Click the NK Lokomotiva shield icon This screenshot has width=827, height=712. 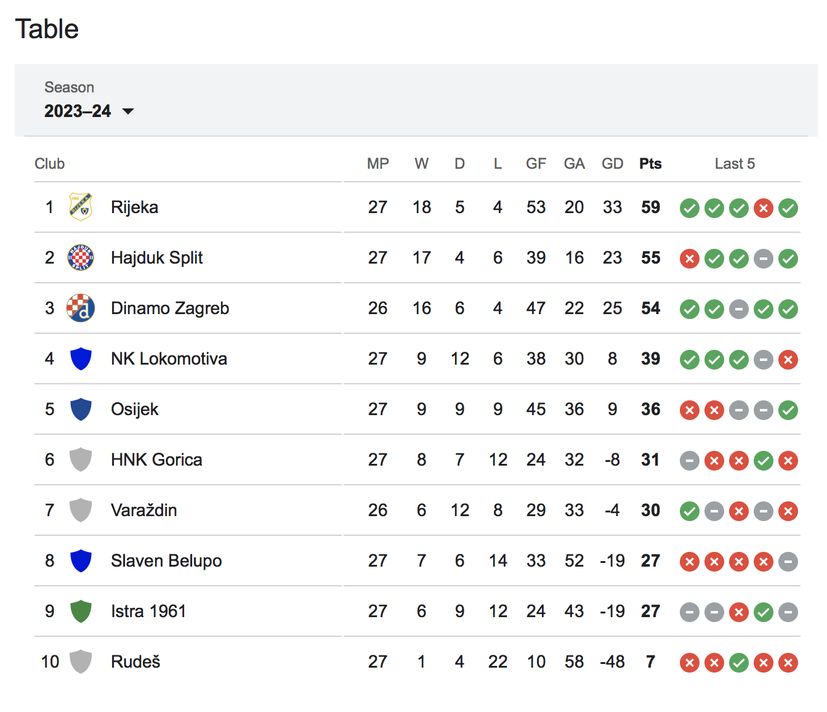(80, 358)
